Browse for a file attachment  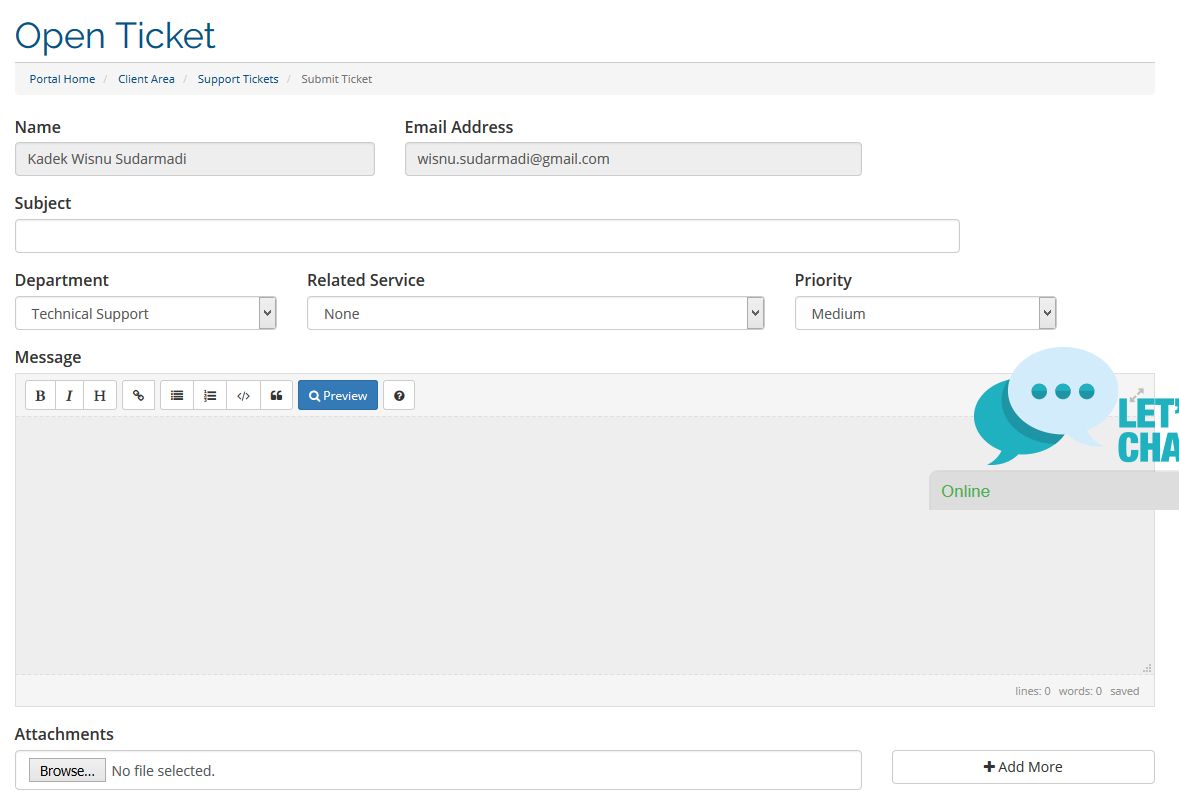point(67,770)
